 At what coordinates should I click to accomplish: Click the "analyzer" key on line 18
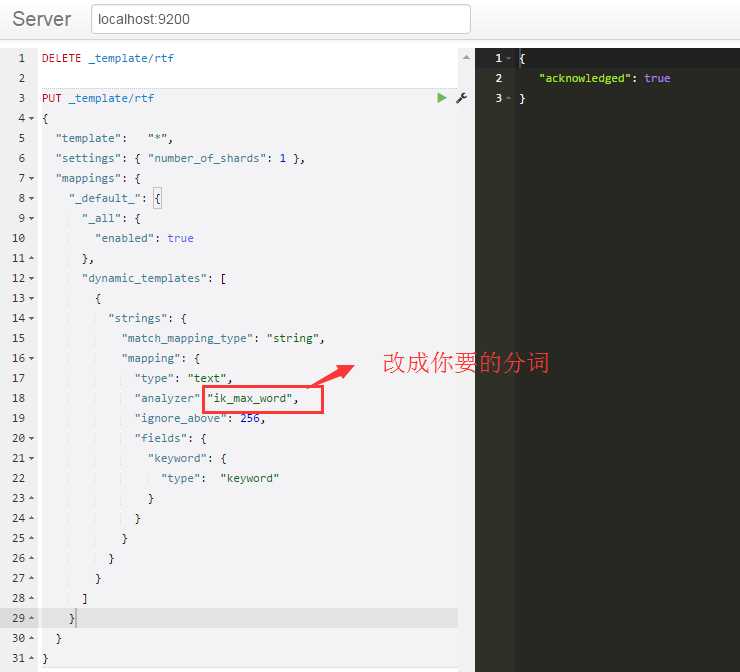click(x=168, y=398)
